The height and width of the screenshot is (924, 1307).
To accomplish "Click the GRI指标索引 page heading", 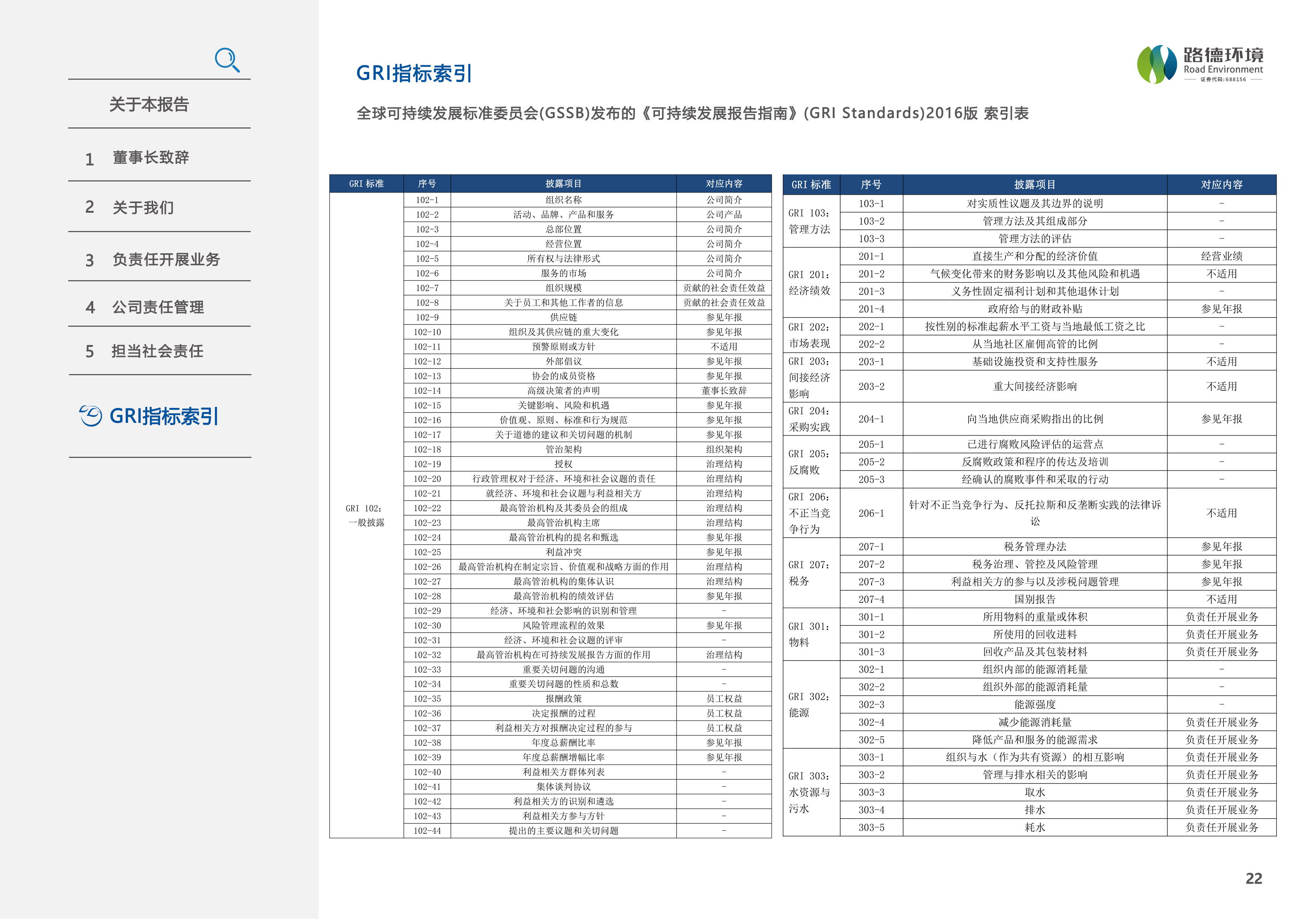I will pyautogui.click(x=414, y=73).
